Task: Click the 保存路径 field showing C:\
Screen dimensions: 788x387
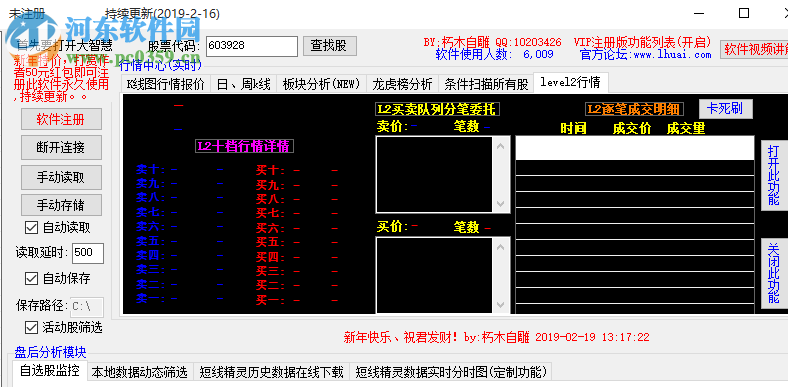Action: [x=86, y=306]
